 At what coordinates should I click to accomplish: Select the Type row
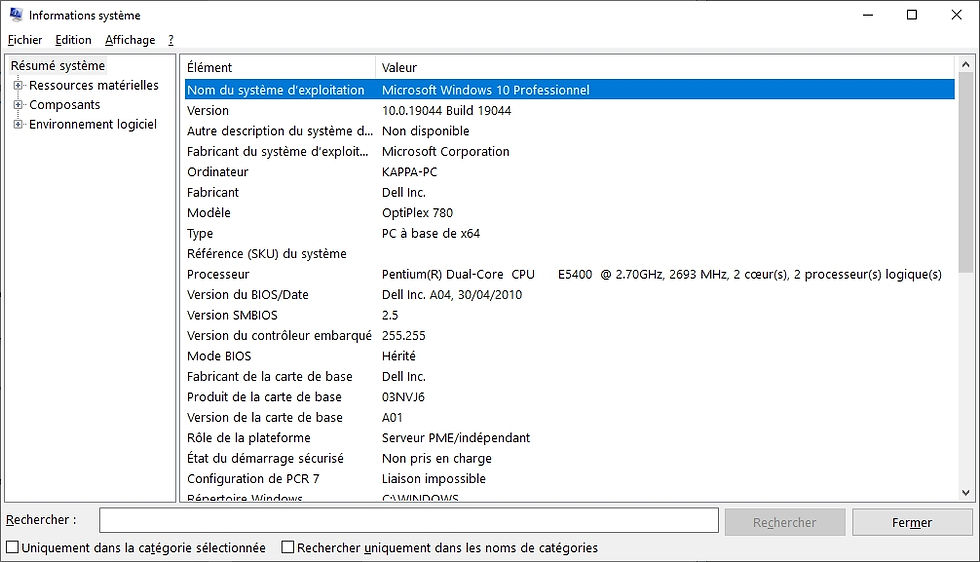[x=569, y=233]
